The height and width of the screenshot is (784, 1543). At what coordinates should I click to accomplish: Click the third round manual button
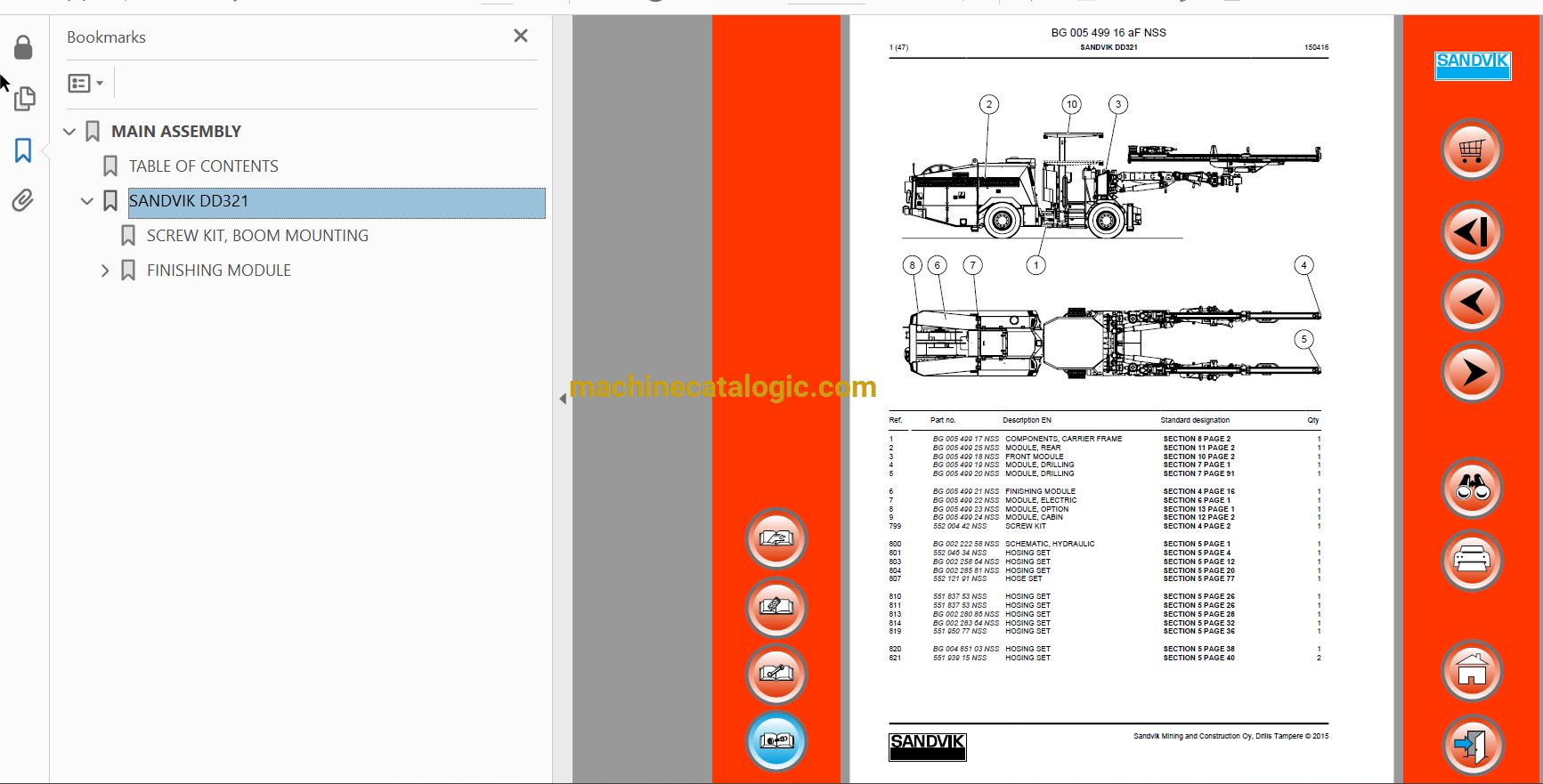click(x=776, y=674)
